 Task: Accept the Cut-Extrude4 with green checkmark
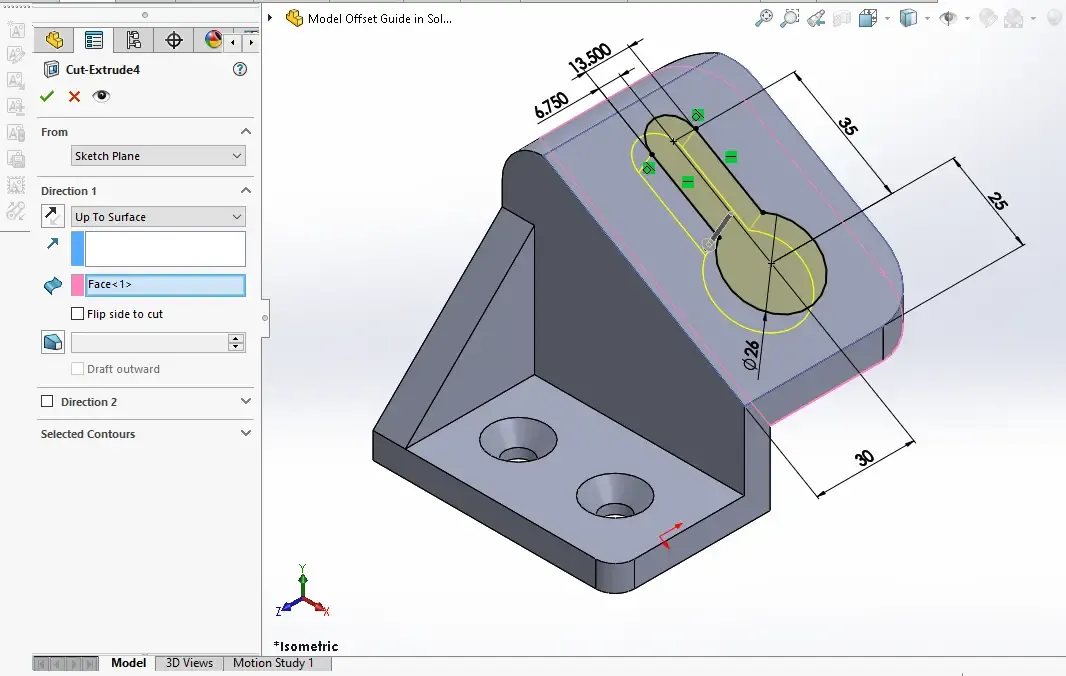(46, 96)
